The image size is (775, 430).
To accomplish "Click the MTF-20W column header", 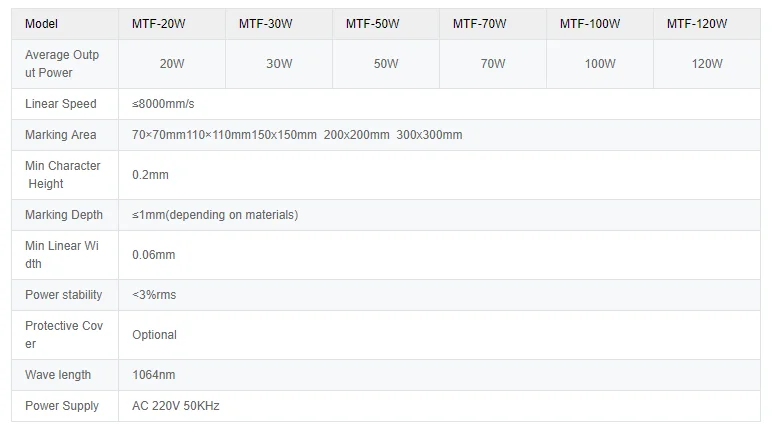I will pos(157,23).
